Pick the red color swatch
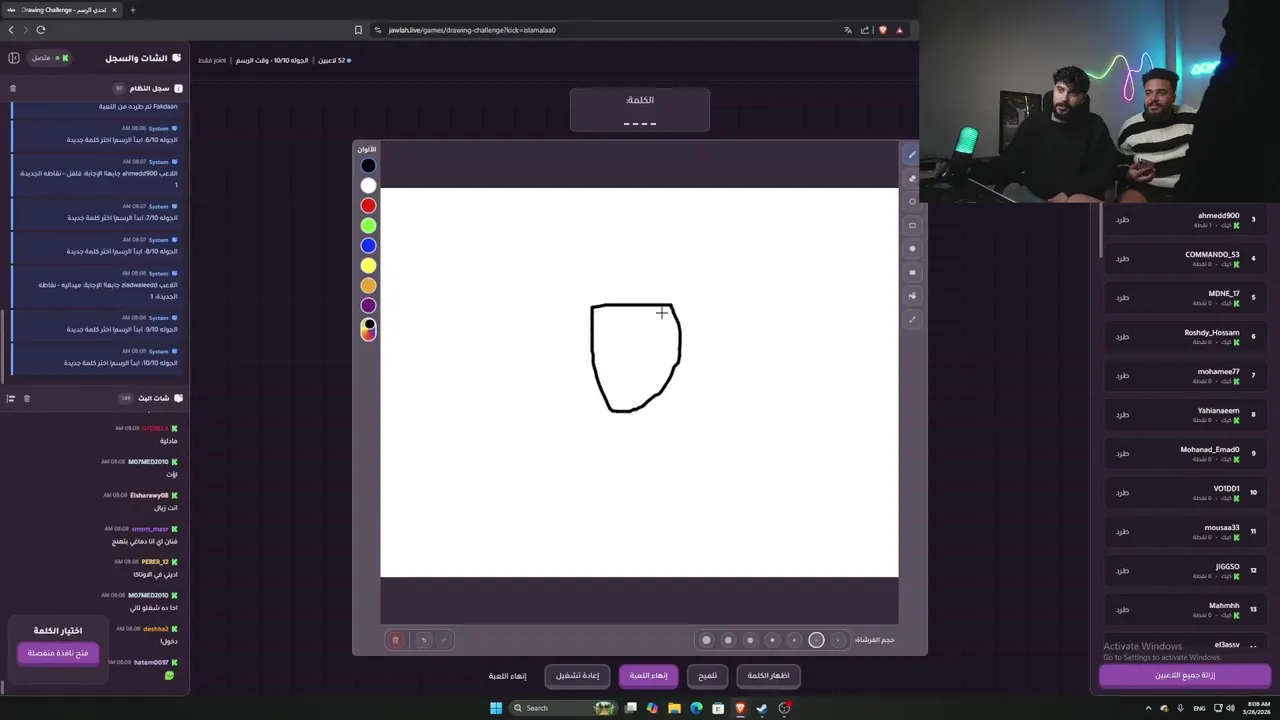The width and height of the screenshot is (1280, 720). [x=368, y=205]
